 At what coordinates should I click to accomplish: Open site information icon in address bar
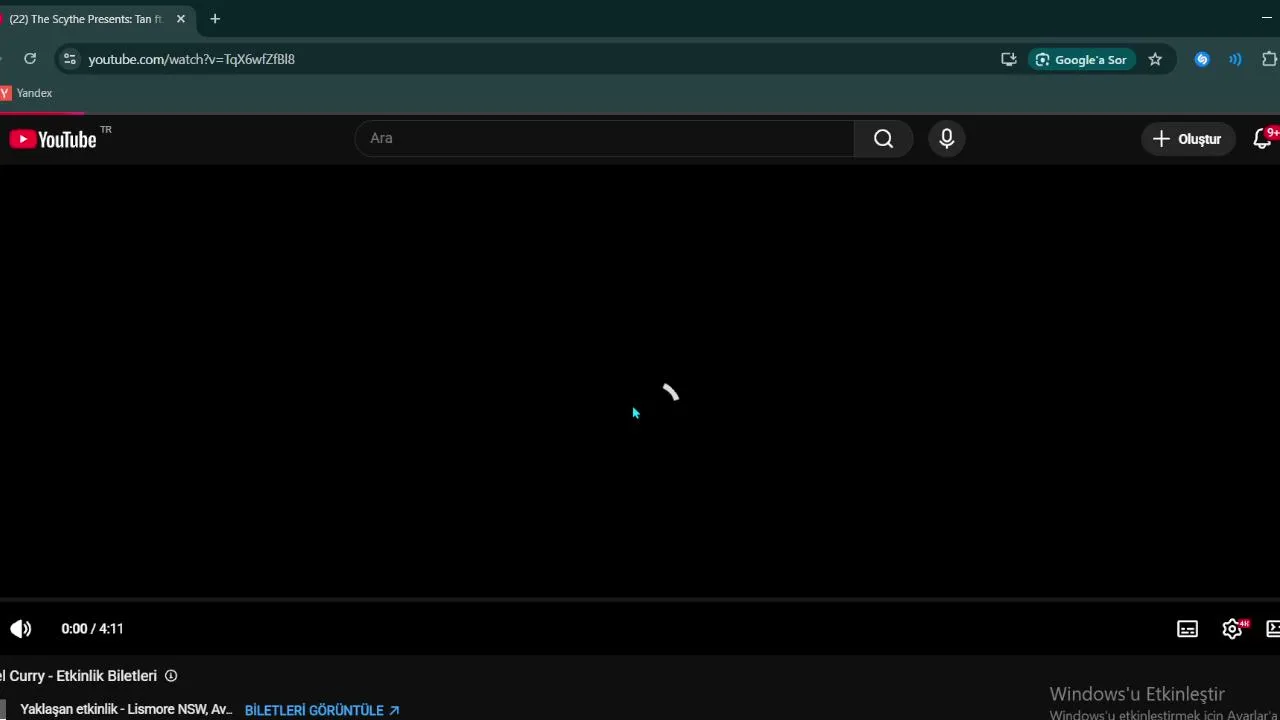click(68, 59)
